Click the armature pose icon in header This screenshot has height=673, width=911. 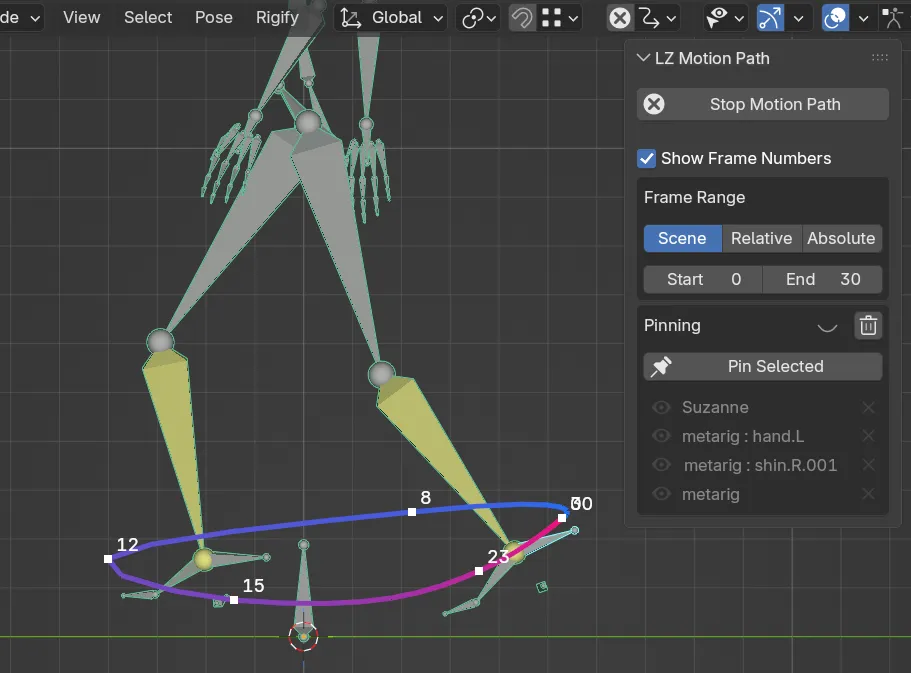[x=892, y=18]
